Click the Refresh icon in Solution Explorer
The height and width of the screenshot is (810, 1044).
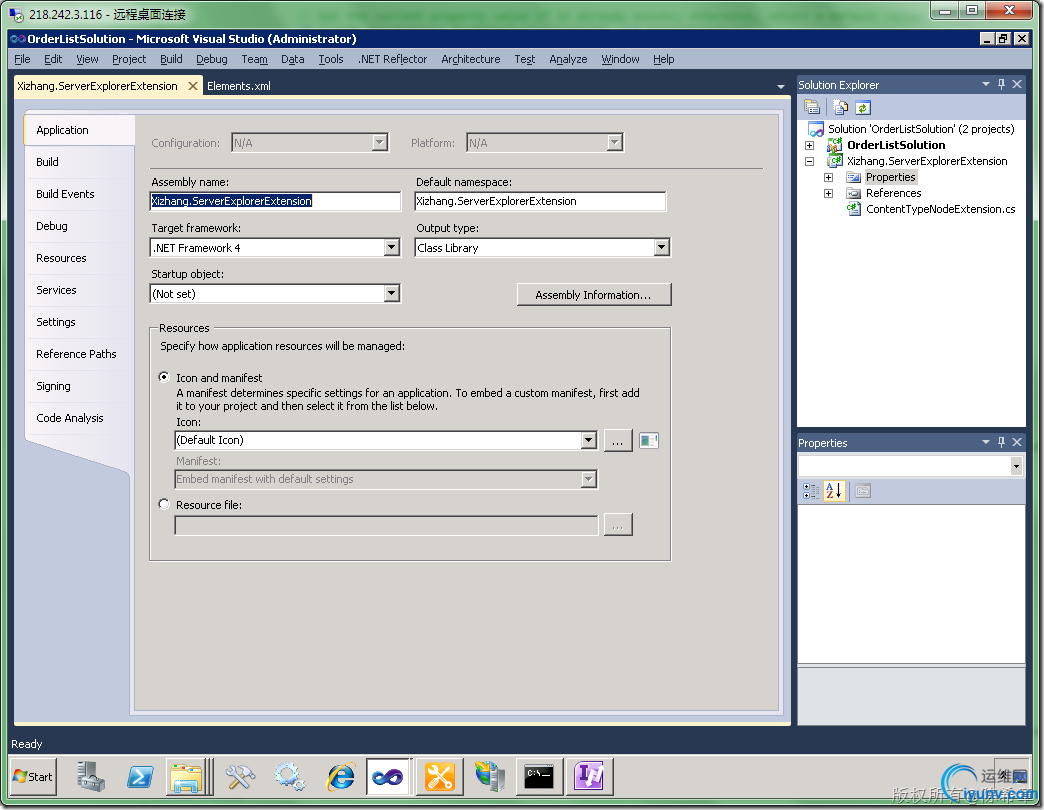863,107
